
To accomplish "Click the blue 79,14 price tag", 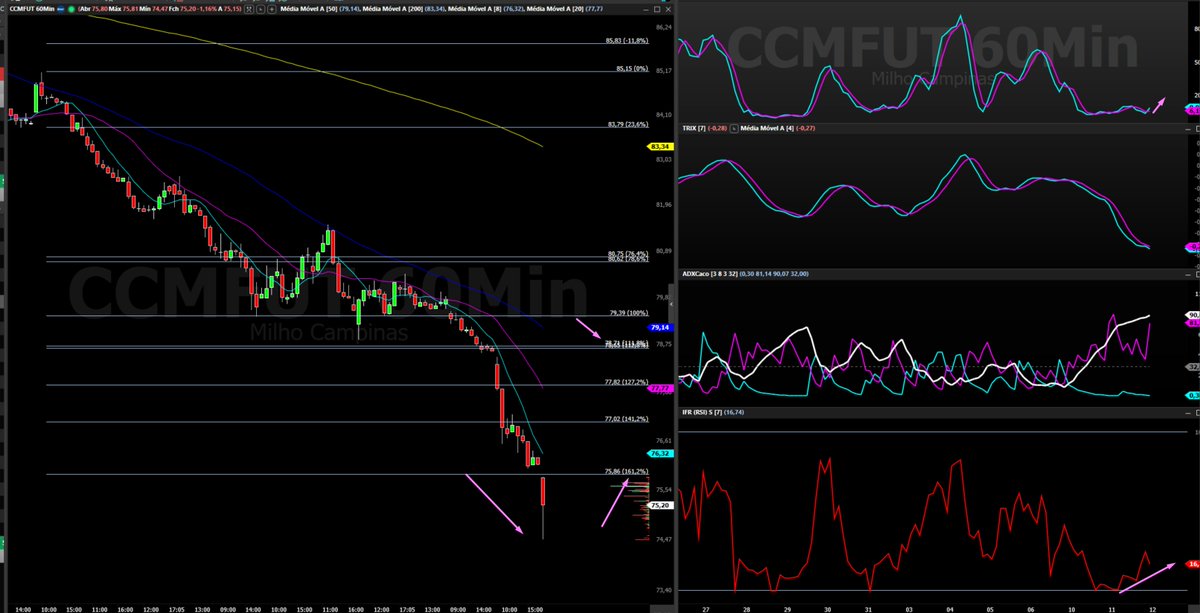I will click(x=659, y=327).
